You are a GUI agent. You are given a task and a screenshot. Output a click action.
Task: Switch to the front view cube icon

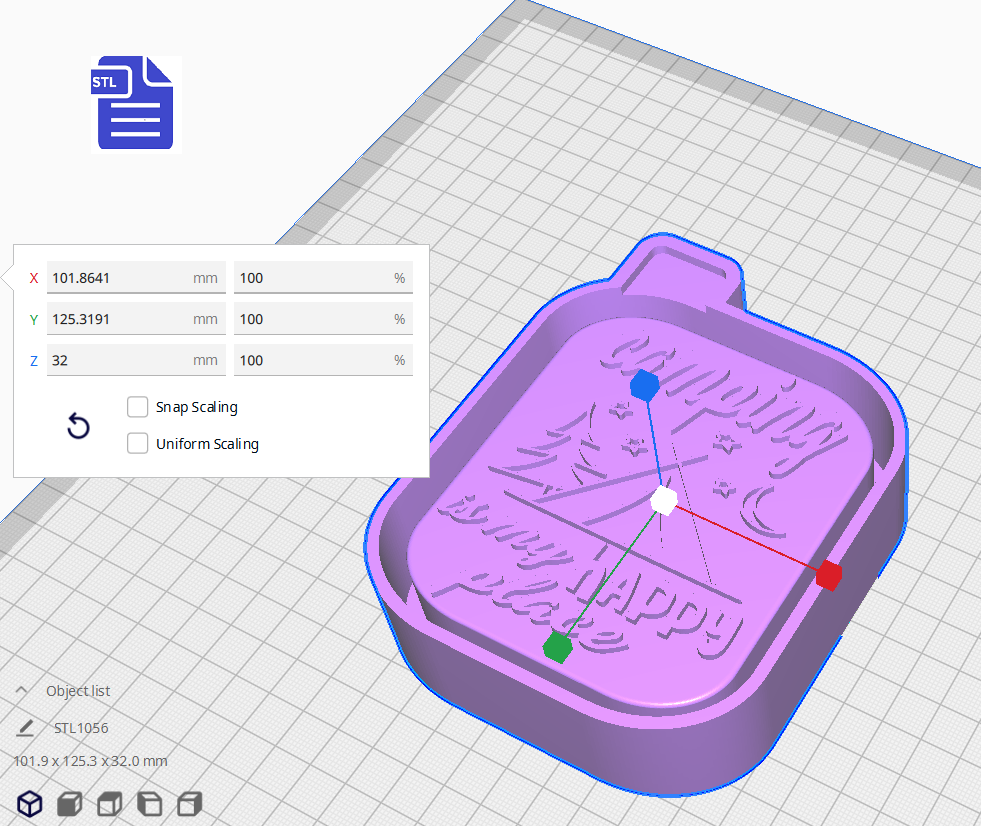click(x=68, y=803)
